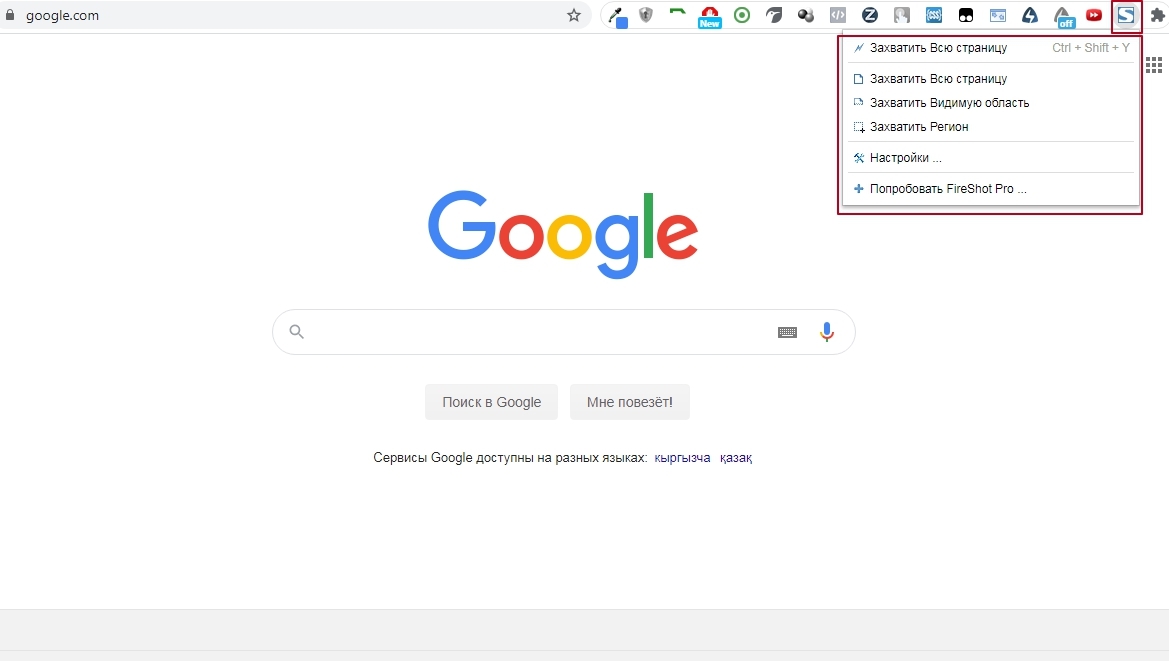View site info via the lock icon
This screenshot has height=661, width=1169.
coord(10,15)
